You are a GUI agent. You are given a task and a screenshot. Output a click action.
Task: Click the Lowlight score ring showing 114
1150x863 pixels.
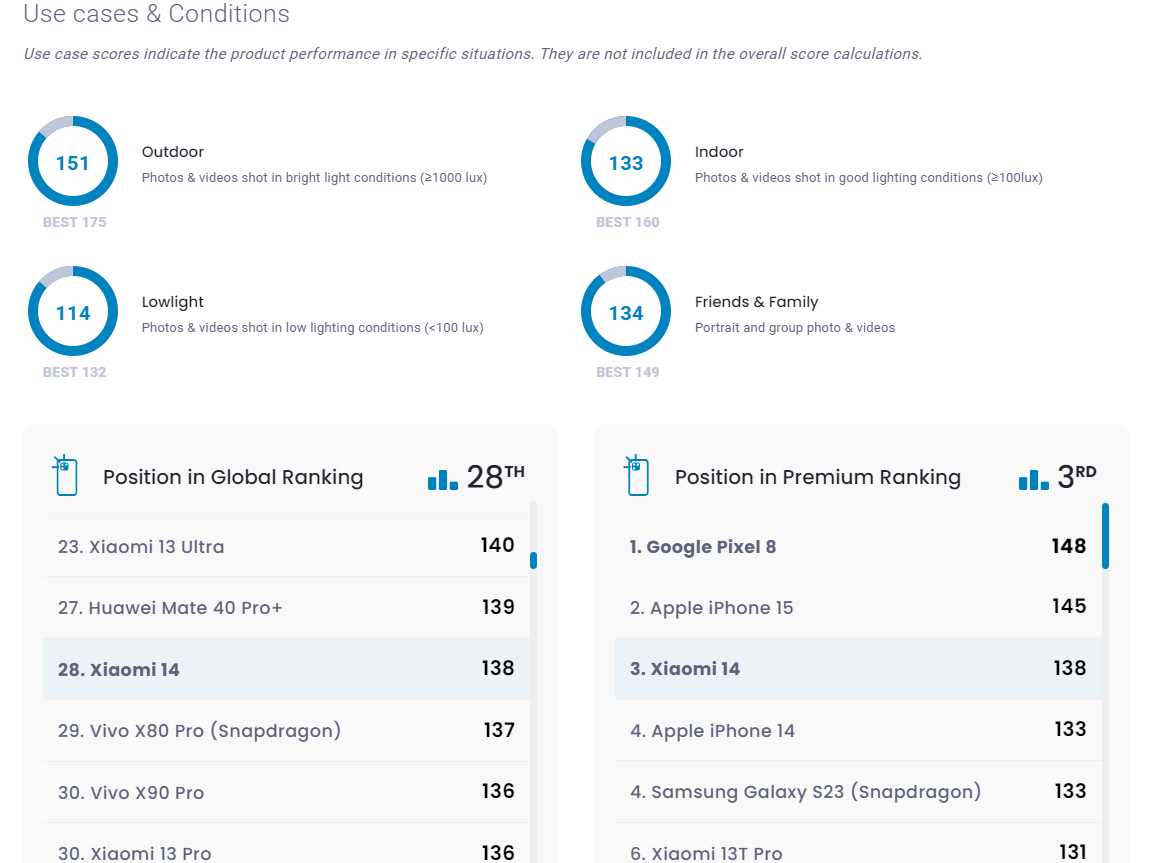click(x=73, y=312)
